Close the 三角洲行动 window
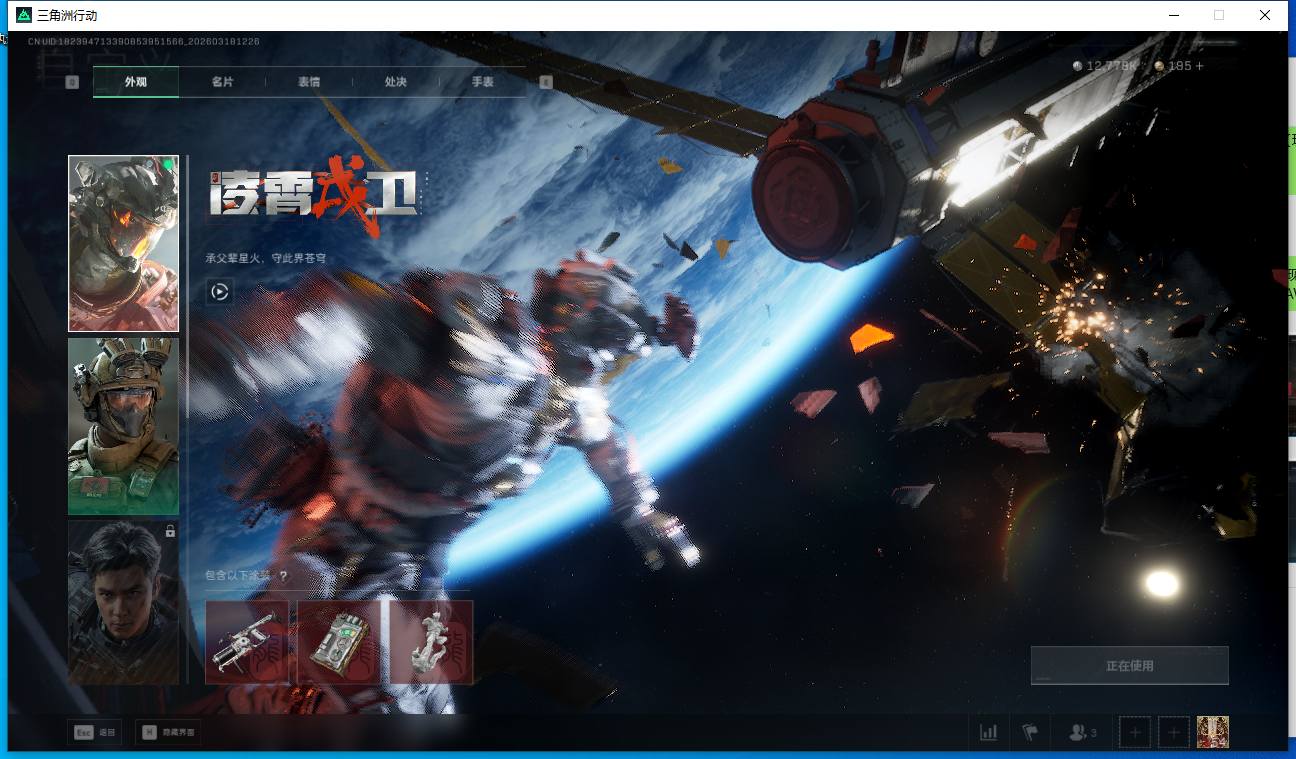Screen dimensions: 1296x759 click(1265, 15)
